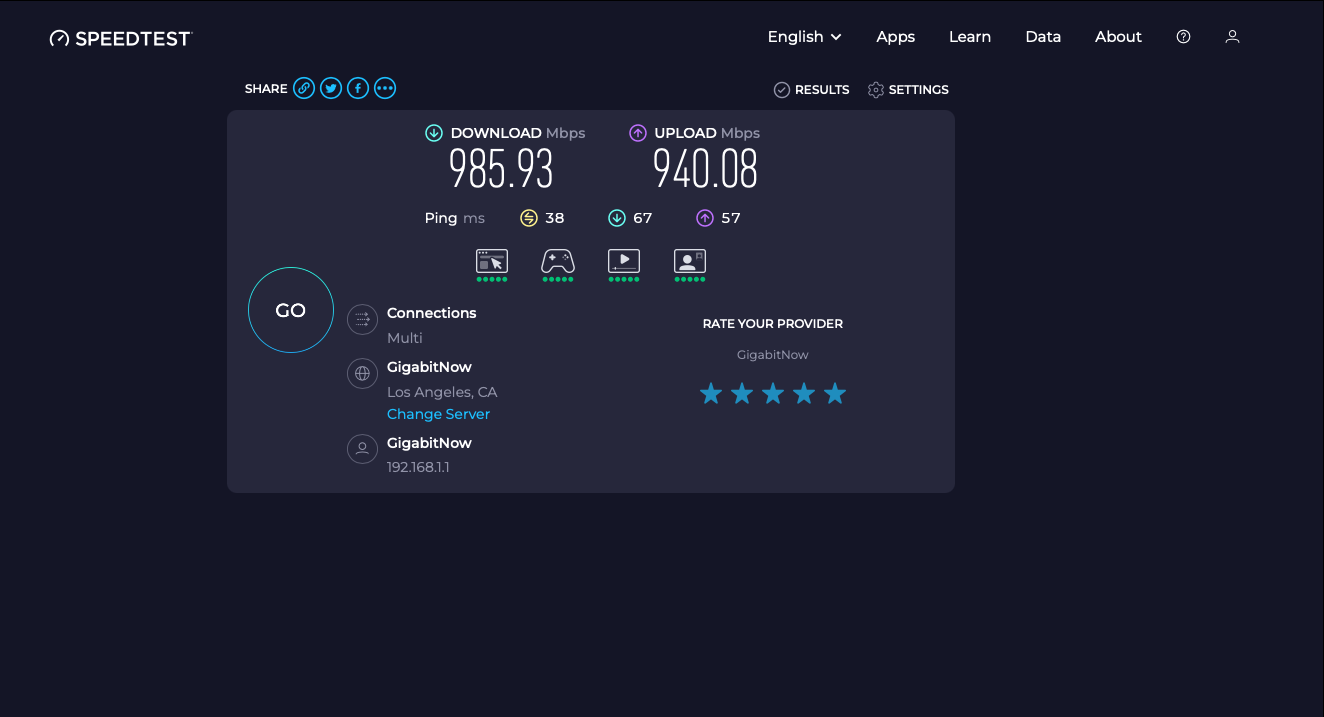Open the RESULTS page
This screenshot has width=1324, height=717.
click(x=811, y=90)
